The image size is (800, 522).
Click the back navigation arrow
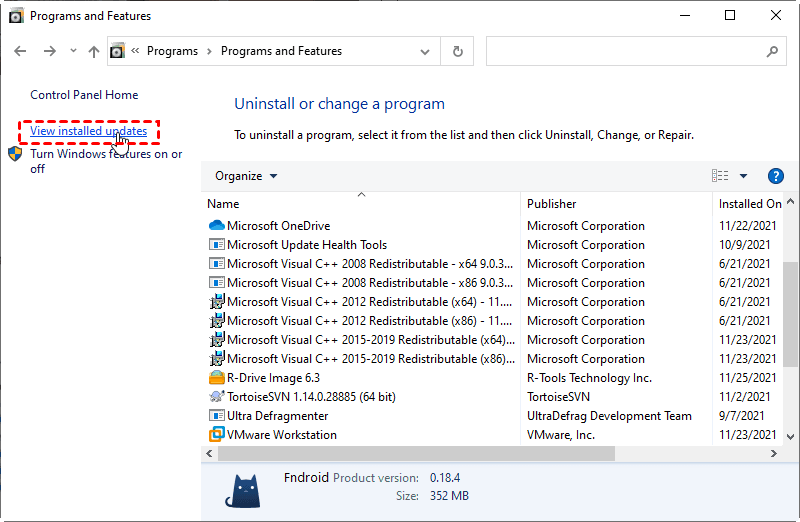pos(22,51)
